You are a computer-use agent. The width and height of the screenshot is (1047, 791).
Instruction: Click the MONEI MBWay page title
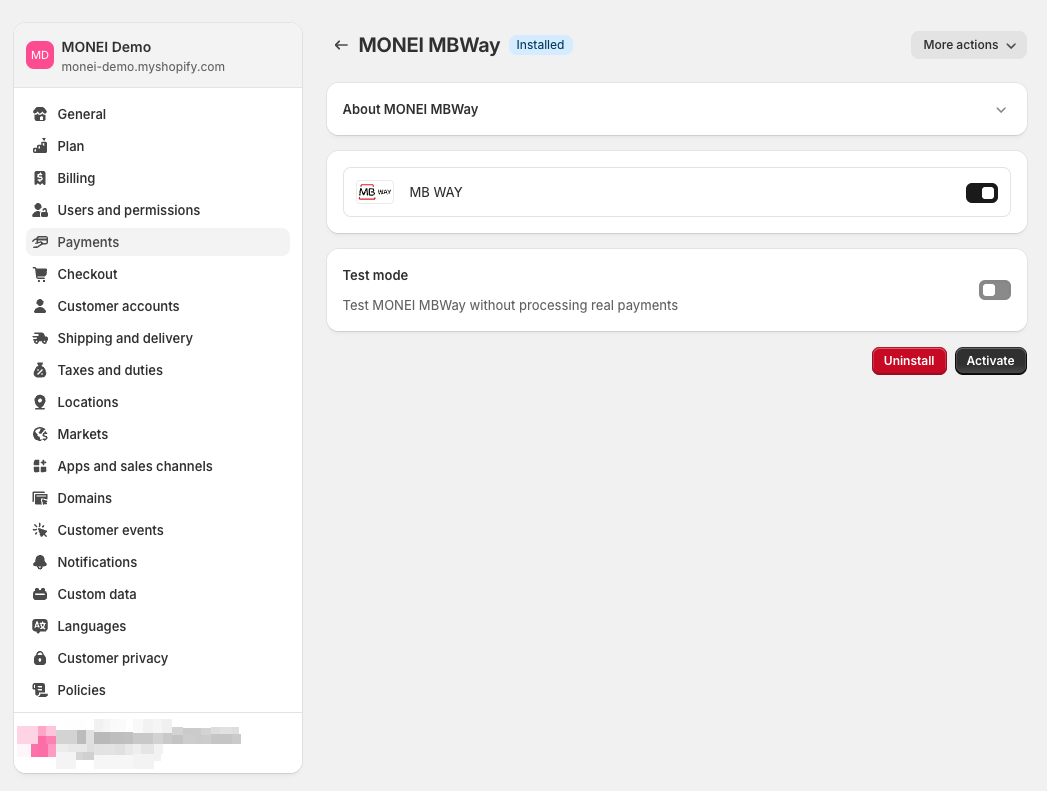click(429, 45)
